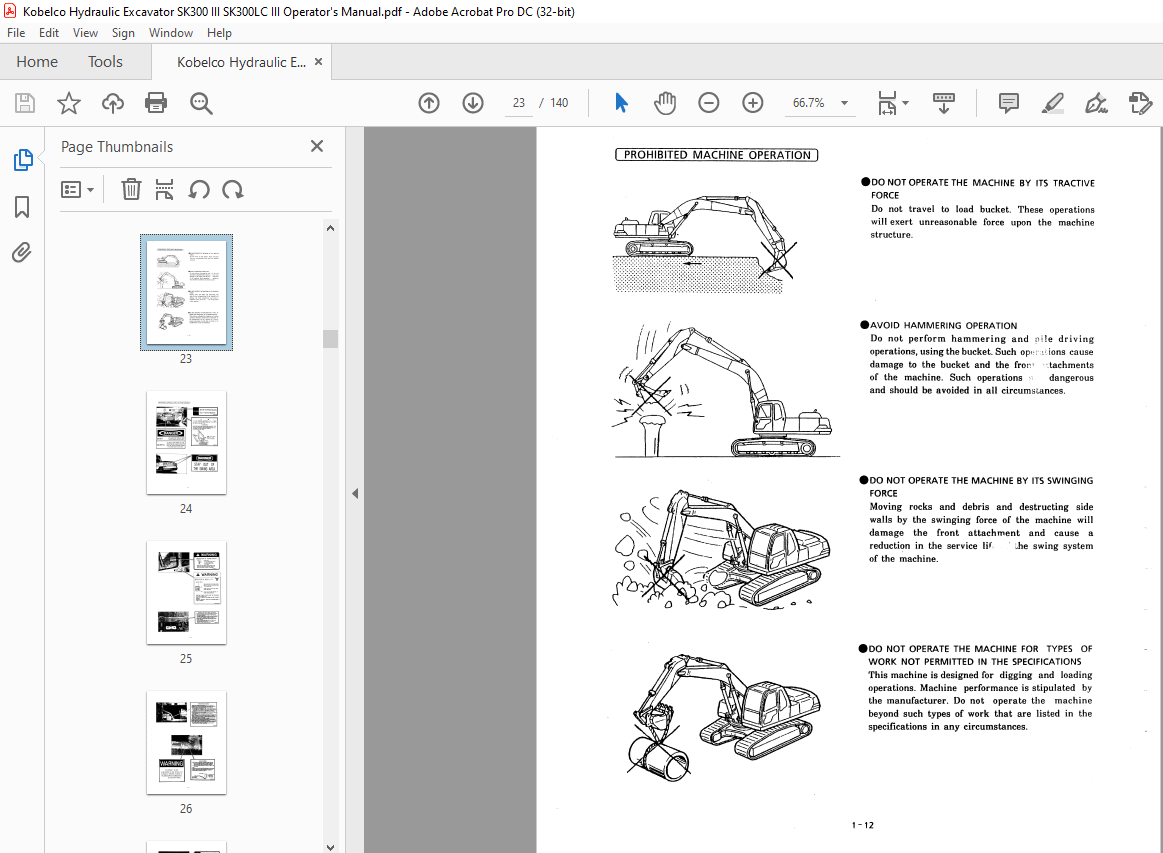This screenshot has height=853, width=1163.
Task: Click the share/send file icon
Action: [1140, 103]
